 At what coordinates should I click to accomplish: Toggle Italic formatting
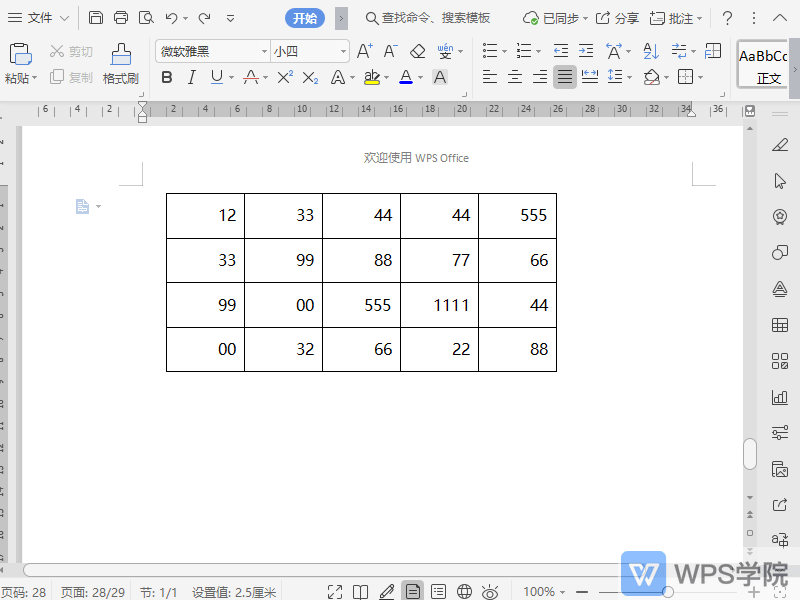[x=191, y=77]
